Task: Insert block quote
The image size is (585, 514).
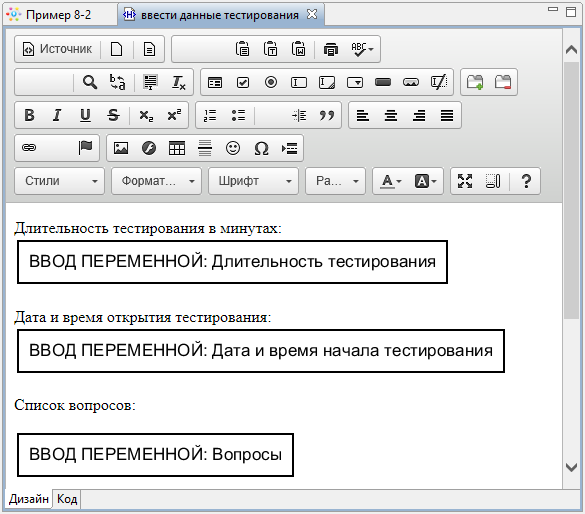Action: point(327,115)
